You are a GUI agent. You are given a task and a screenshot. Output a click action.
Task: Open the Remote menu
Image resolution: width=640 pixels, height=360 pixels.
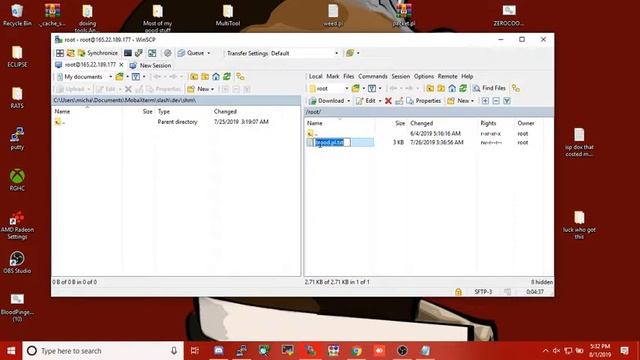click(x=447, y=76)
